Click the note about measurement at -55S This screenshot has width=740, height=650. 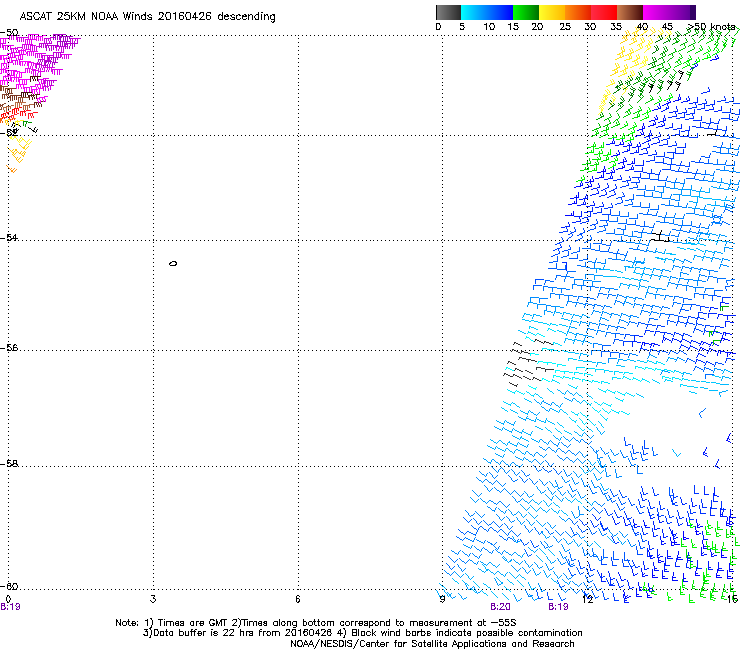(x=374, y=623)
